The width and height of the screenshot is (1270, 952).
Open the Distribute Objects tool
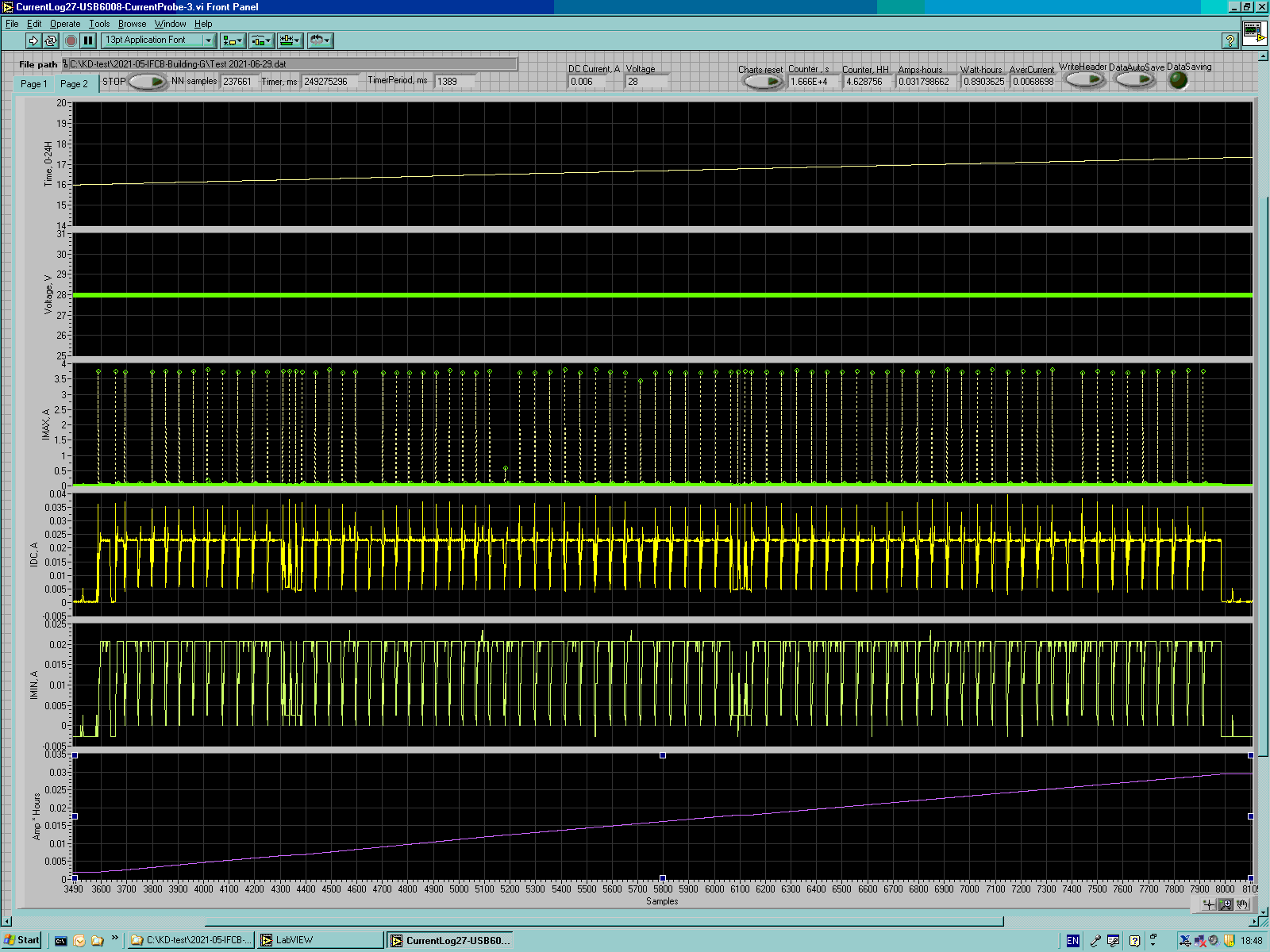click(x=261, y=40)
